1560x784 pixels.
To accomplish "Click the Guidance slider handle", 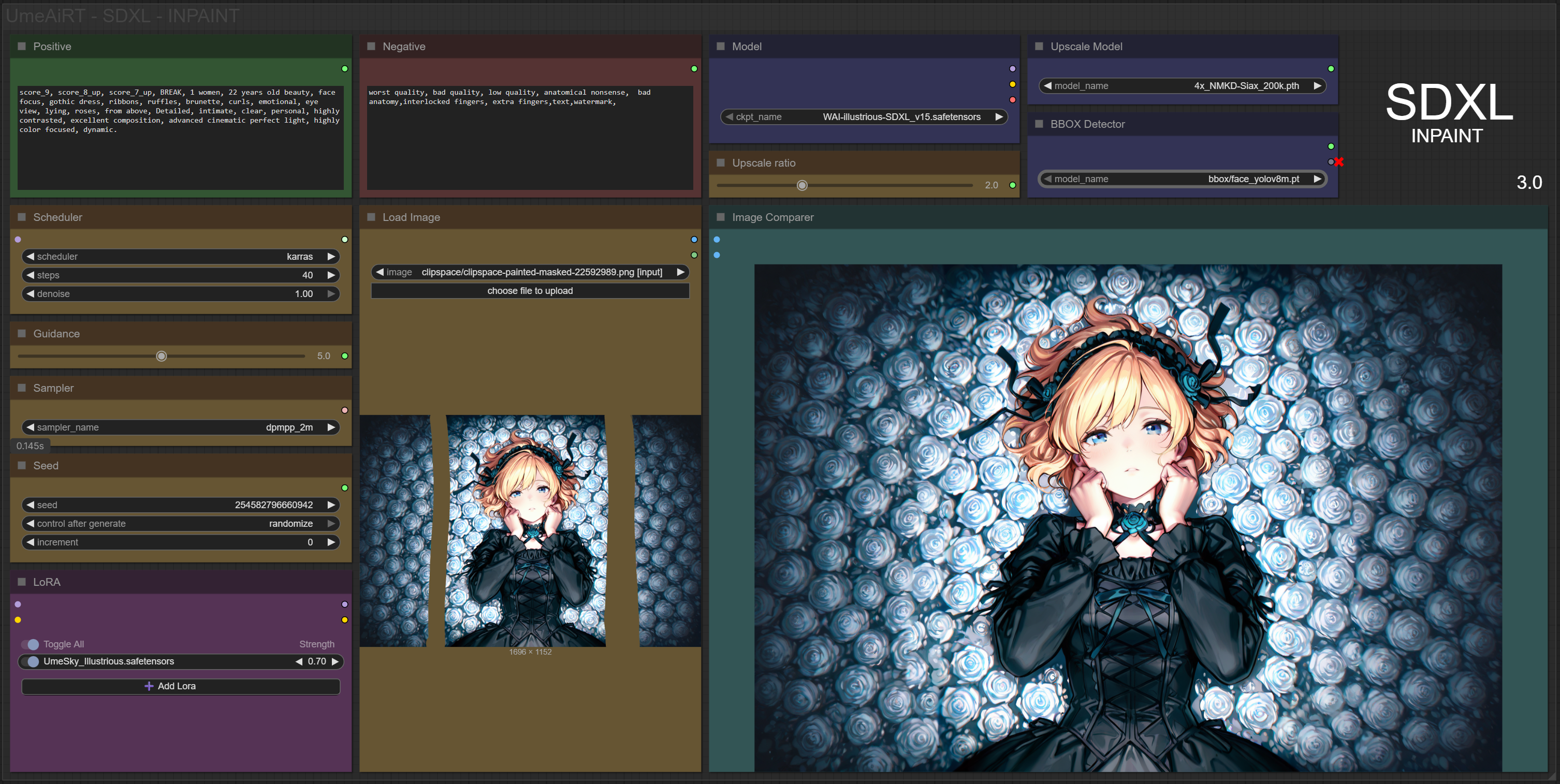I will click(161, 356).
